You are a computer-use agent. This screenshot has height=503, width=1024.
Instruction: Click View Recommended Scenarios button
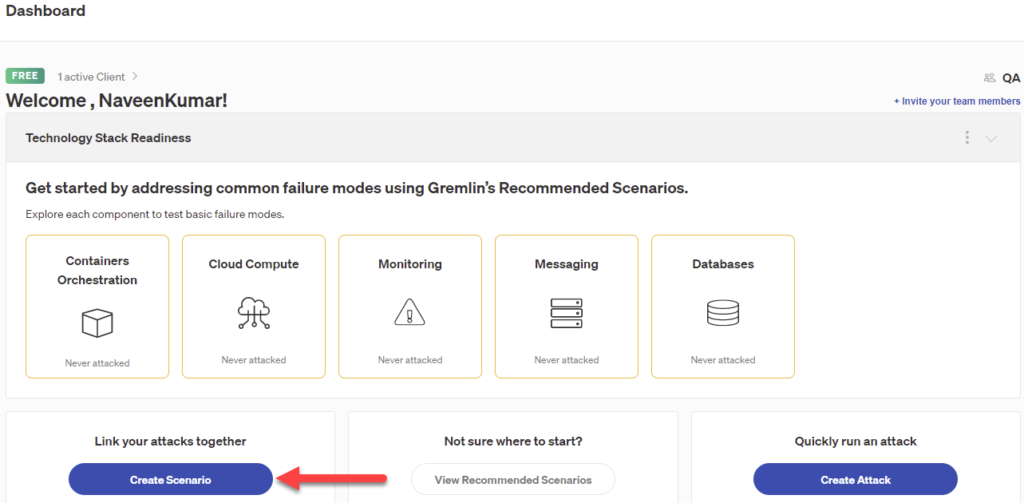coord(513,479)
